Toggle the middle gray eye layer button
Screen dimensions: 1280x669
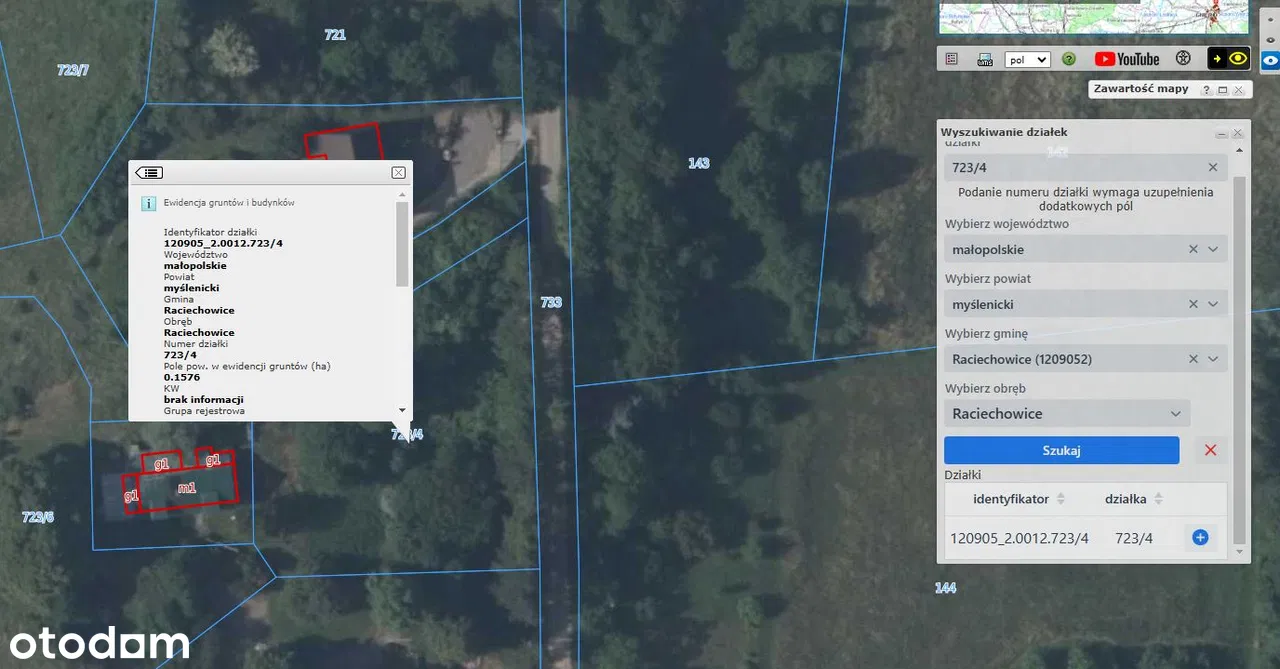pos(1270,40)
